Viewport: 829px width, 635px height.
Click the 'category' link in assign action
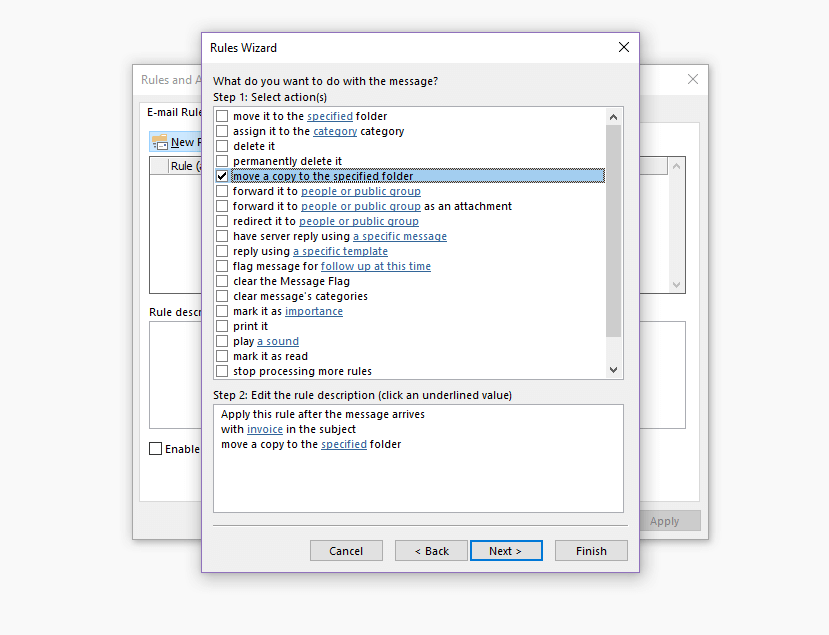point(335,131)
